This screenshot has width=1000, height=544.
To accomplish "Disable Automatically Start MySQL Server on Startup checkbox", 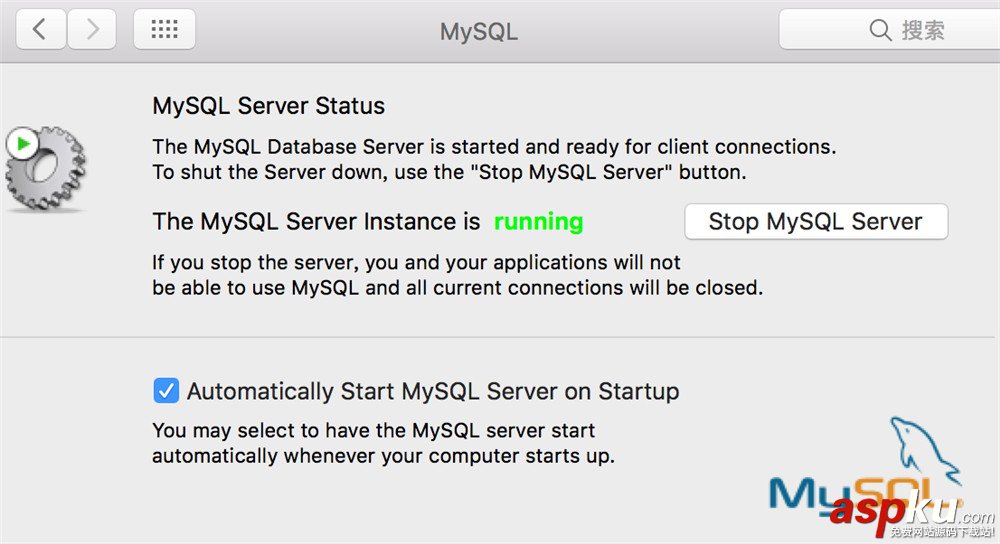I will pyautogui.click(x=166, y=391).
